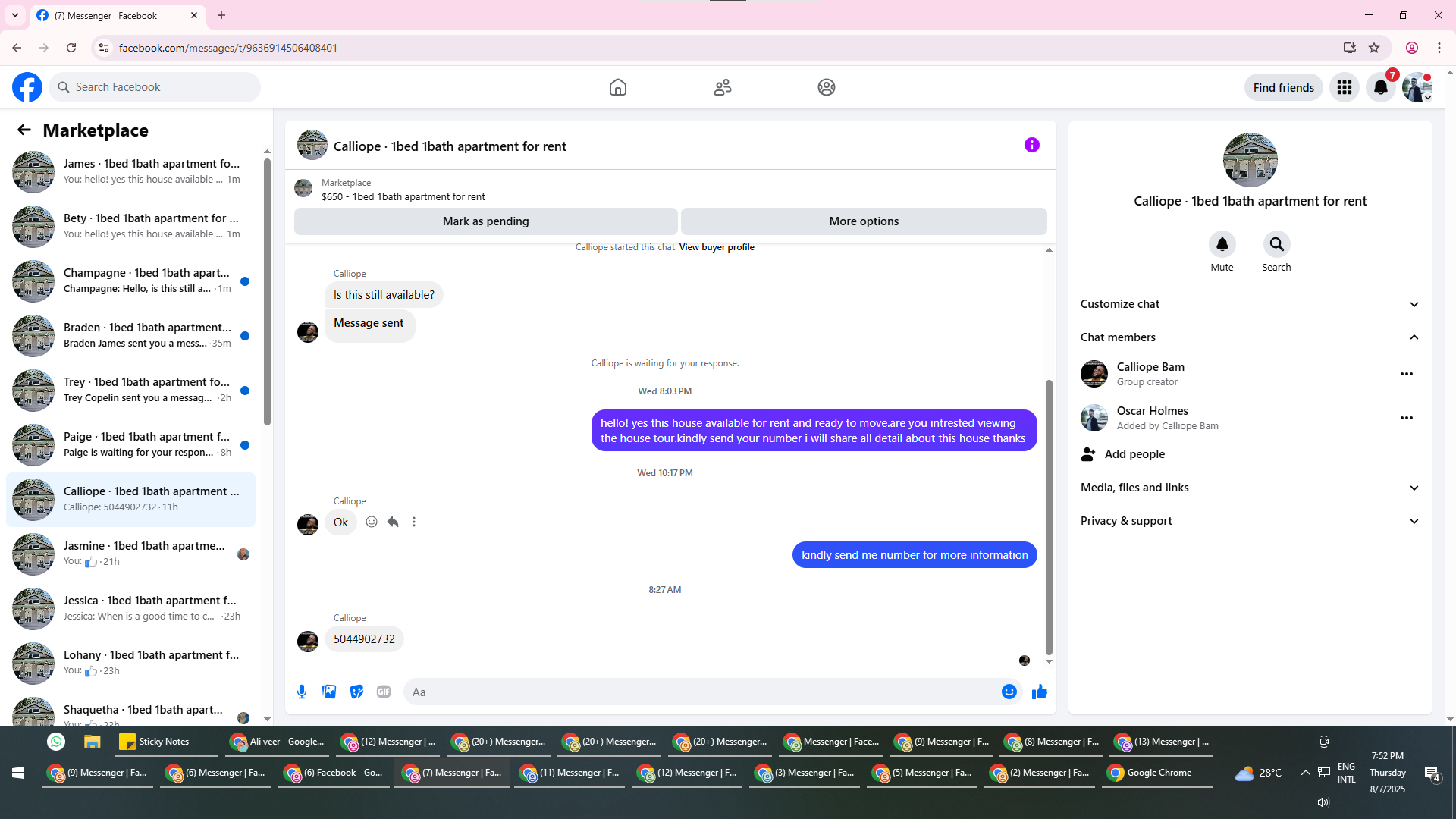Click Calliope's phone number message 5044902732

pyautogui.click(x=364, y=639)
